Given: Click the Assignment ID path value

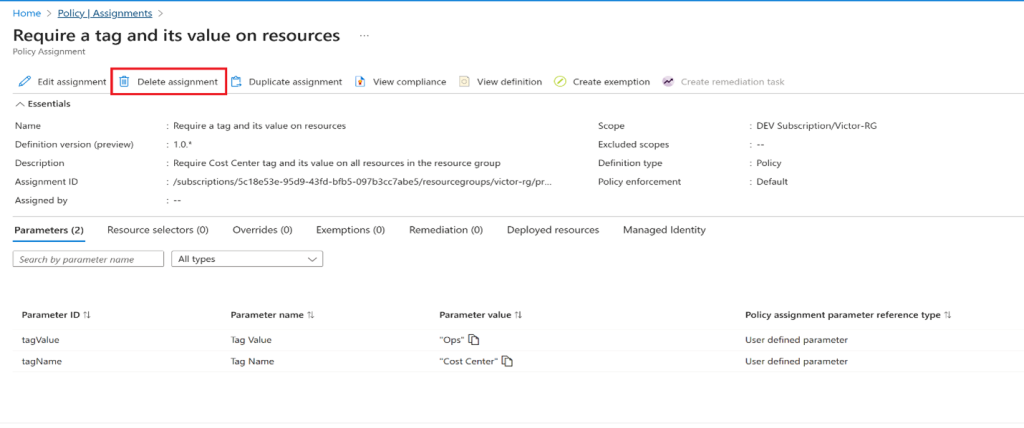Looking at the screenshot, I should [x=363, y=182].
